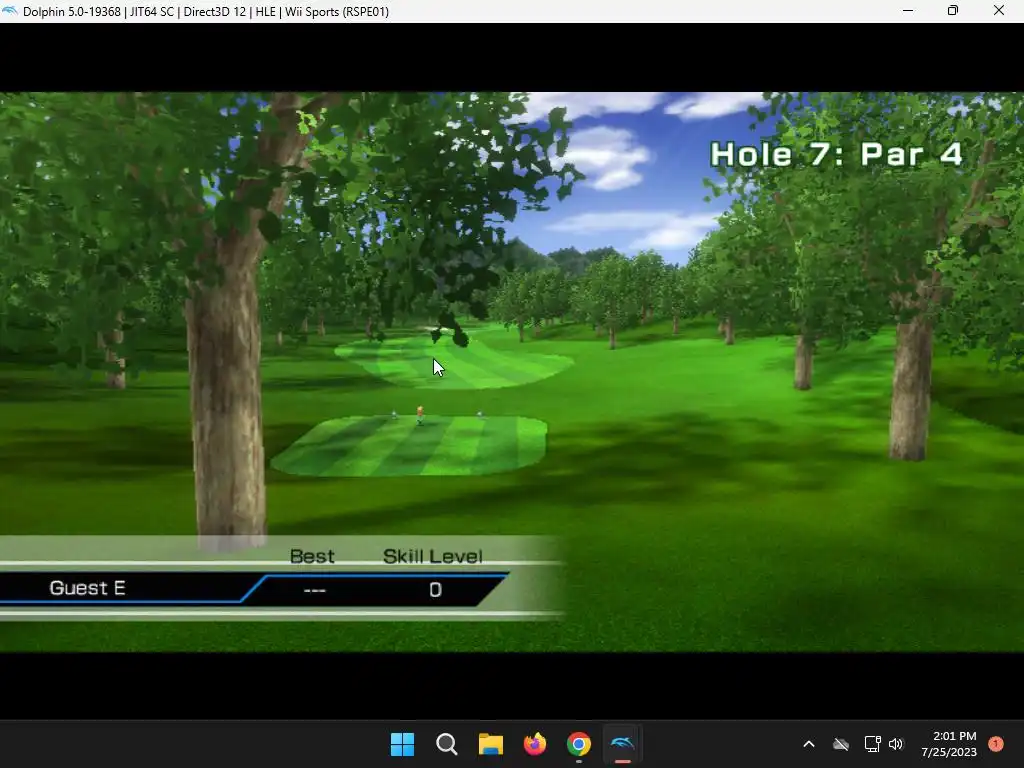The image size is (1024, 768).
Task: Open network status tray icon
Action: [872, 744]
